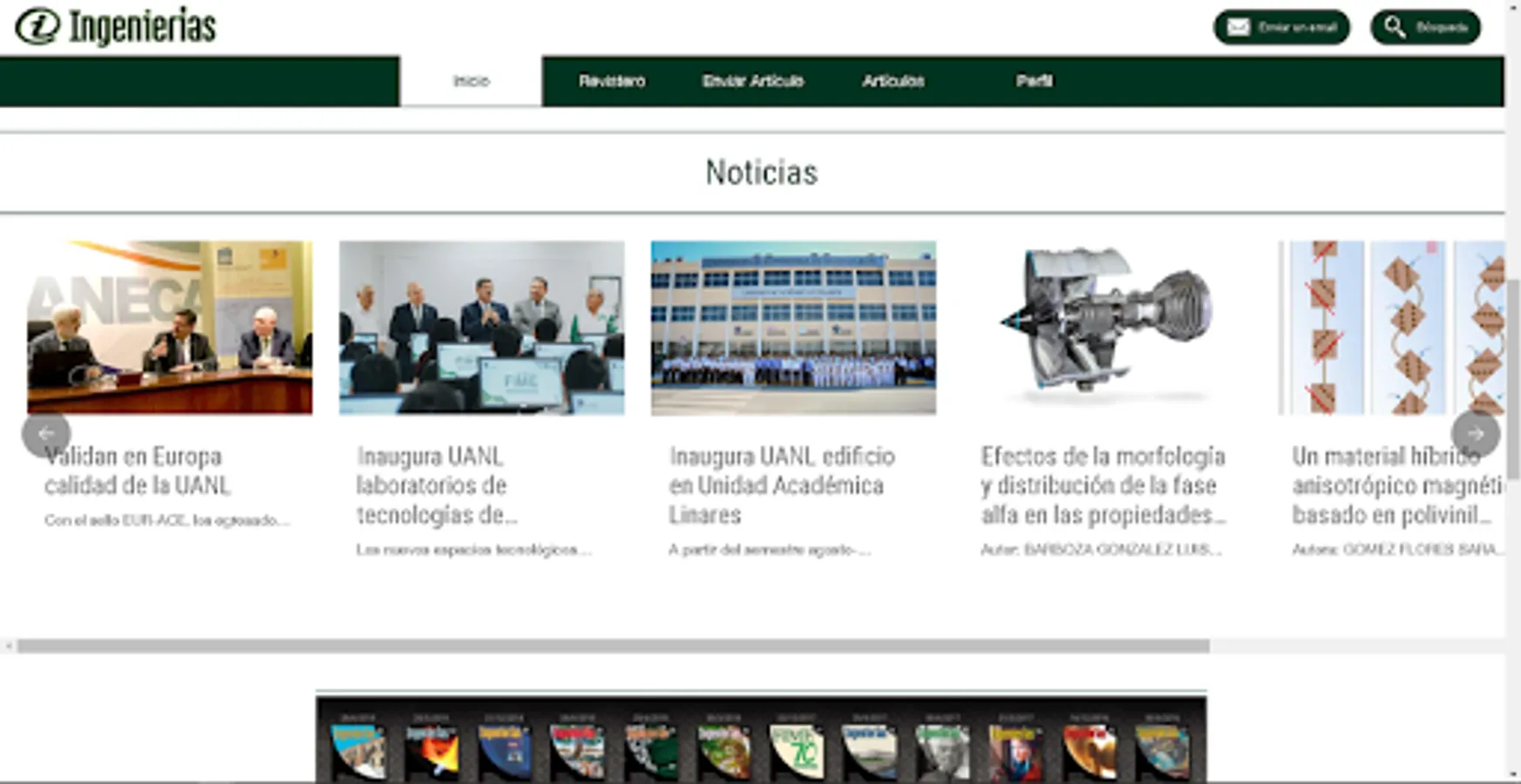Screen dimensions: 1521x784
Task: Open 'Un material híbrido anisotrópico' article
Action: point(1398,485)
